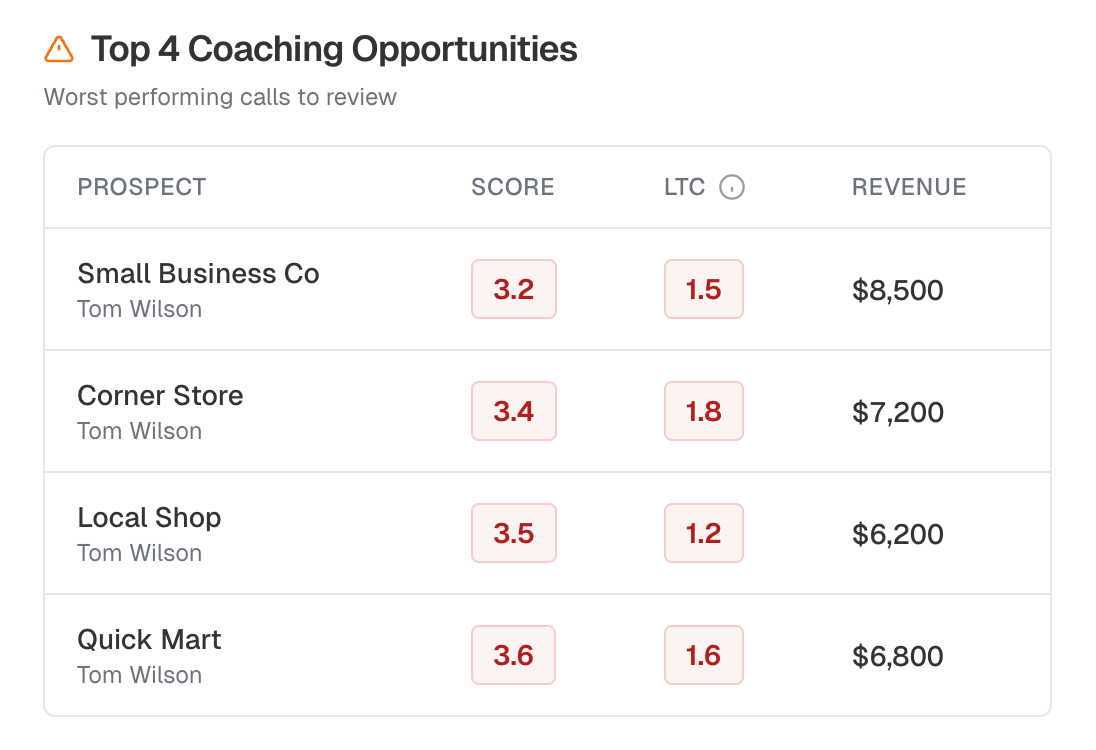The image size is (1096, 750).
Task: Open the Small Business Co prospect row
Action: [198, 274]
